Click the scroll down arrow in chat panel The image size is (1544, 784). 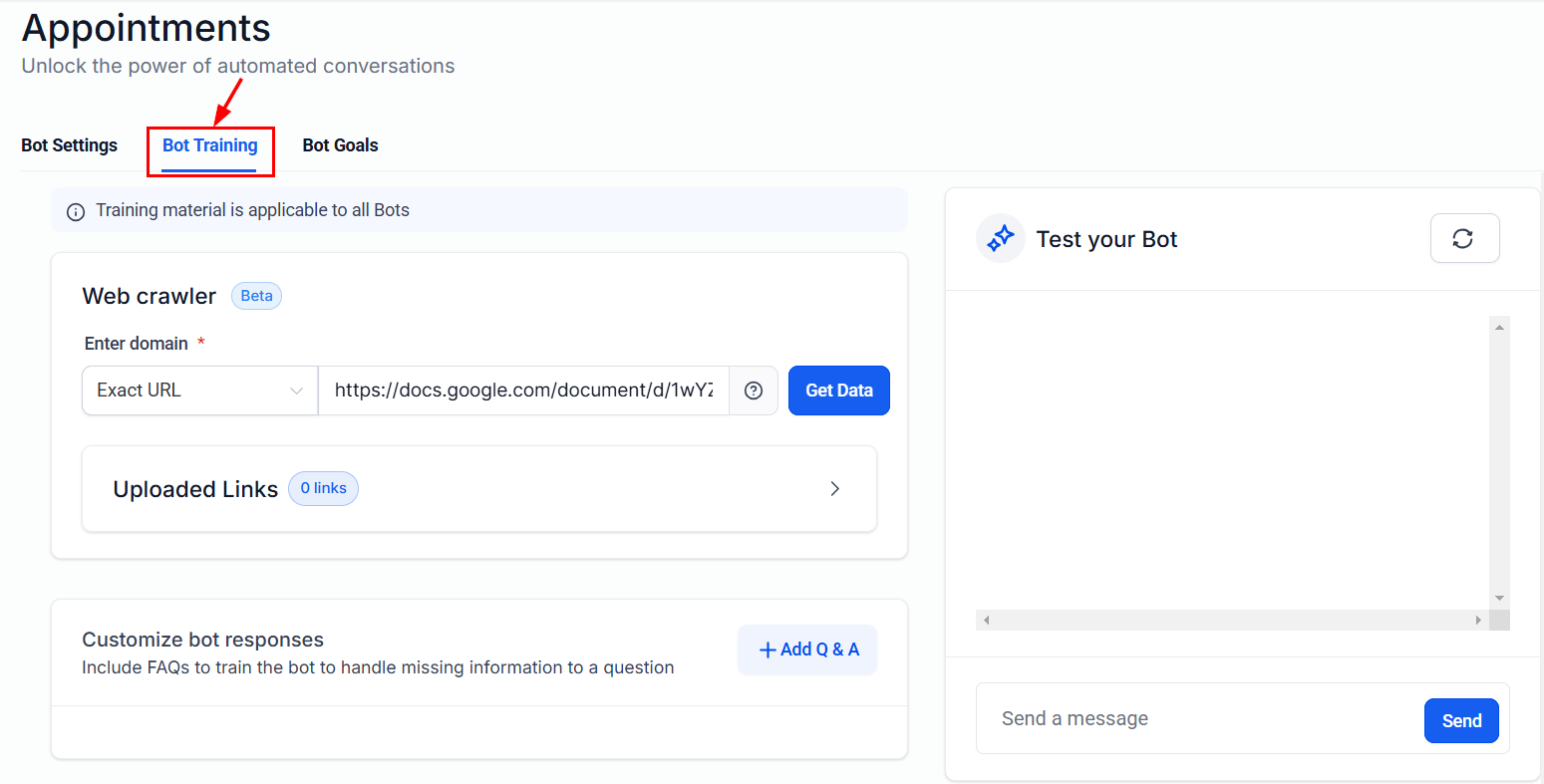point(1499,599)
